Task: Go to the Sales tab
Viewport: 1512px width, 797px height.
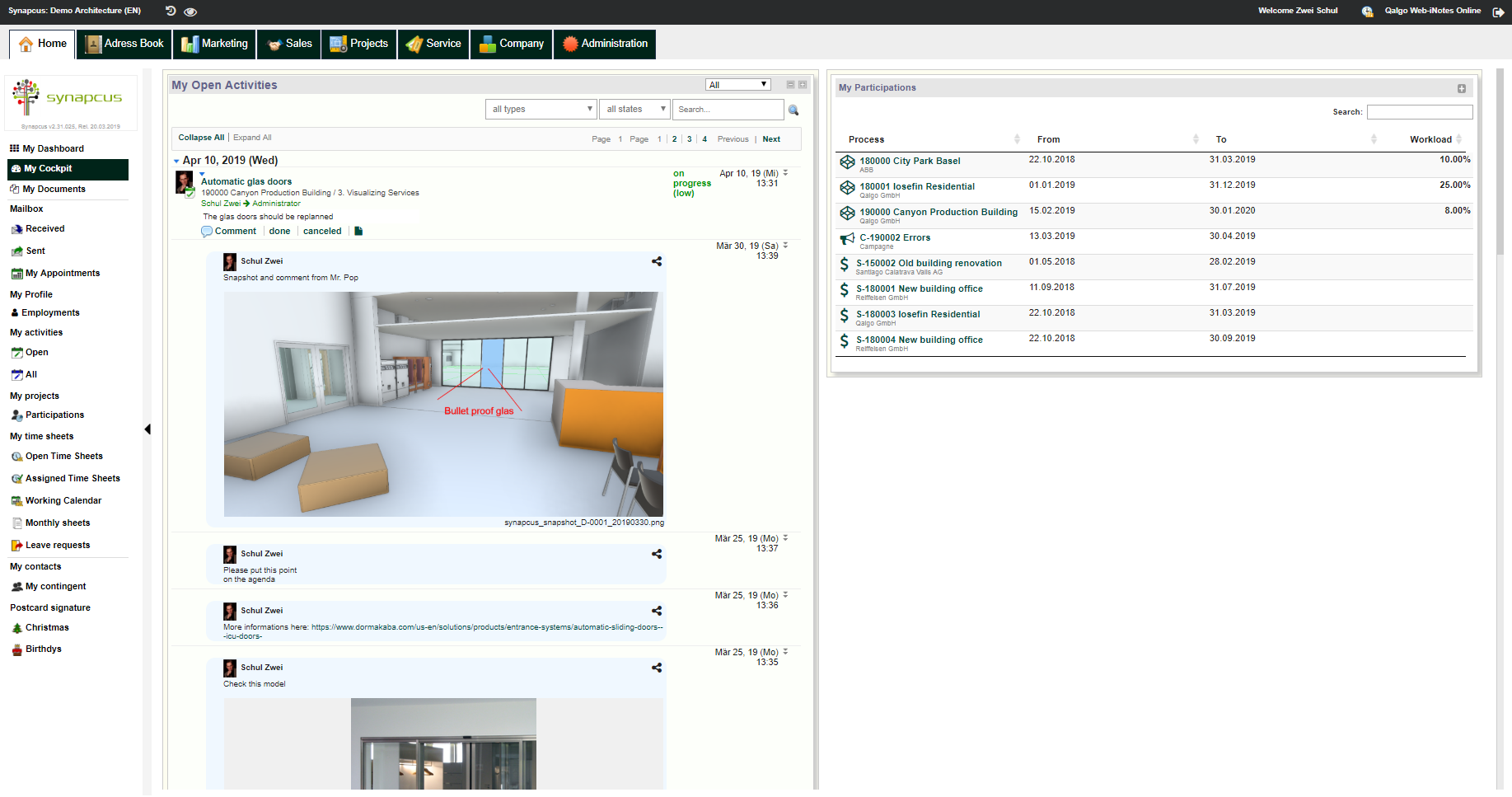Action: [x=289, y=44]
